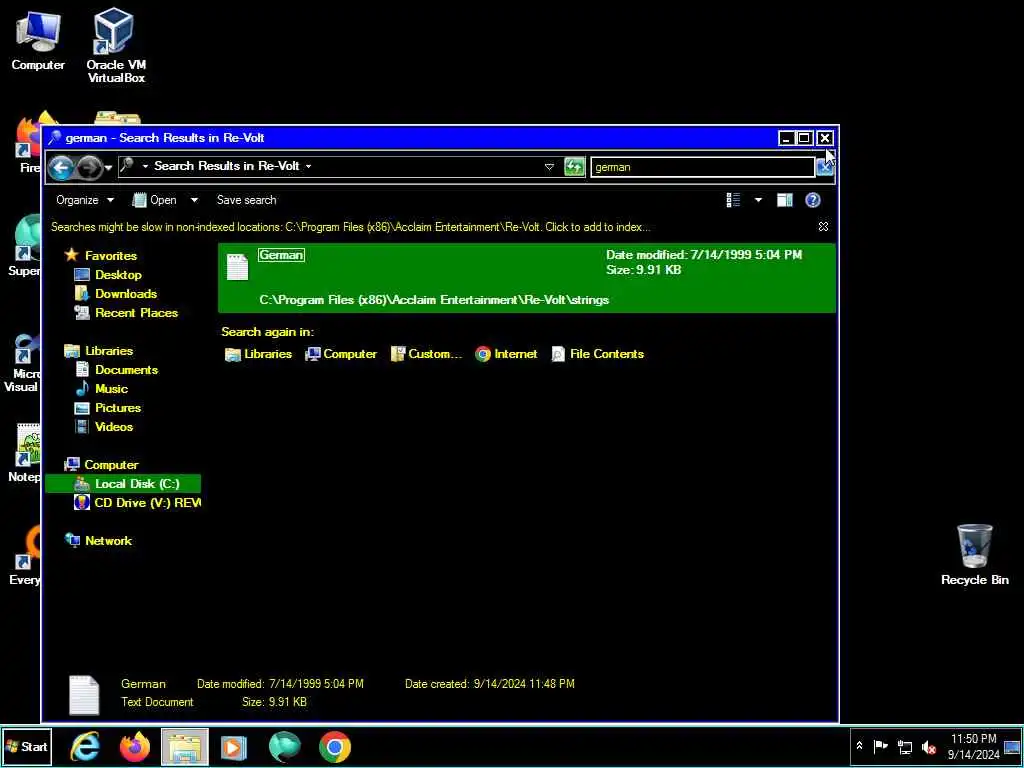
Task: Refresh the search results
Action: 574,167
